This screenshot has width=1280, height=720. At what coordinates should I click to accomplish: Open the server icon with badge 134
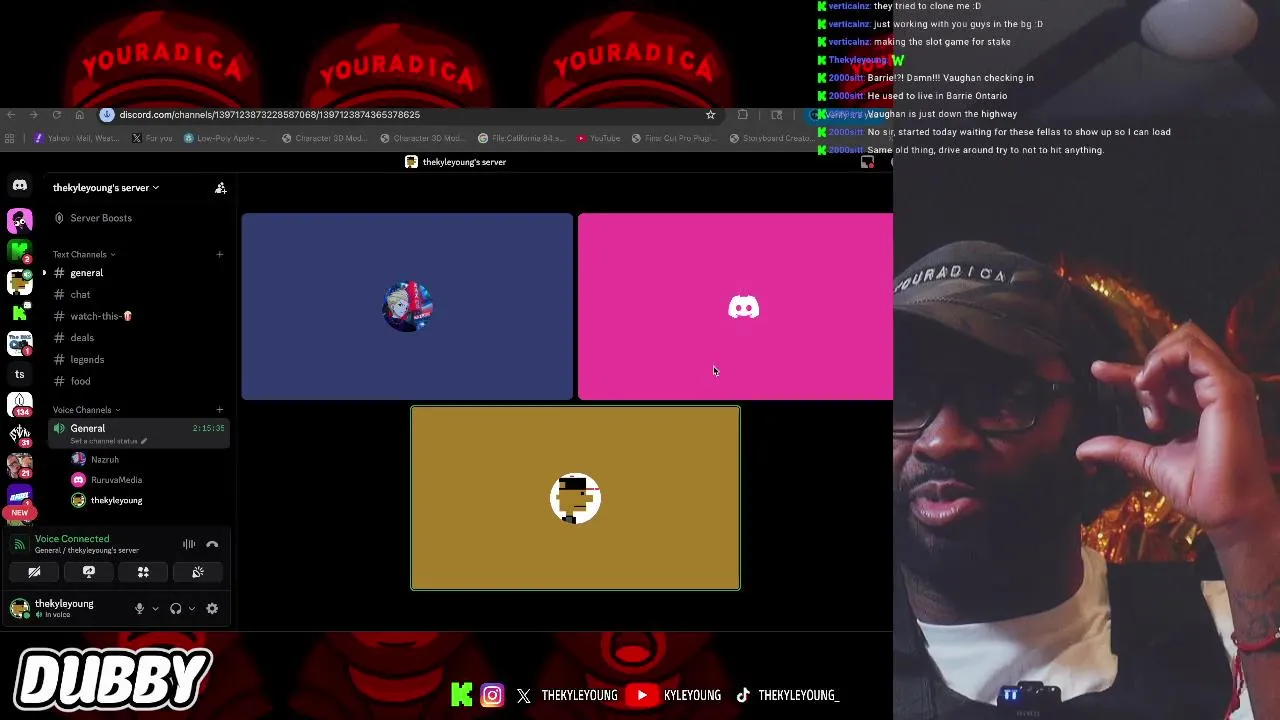coord(20,404)
